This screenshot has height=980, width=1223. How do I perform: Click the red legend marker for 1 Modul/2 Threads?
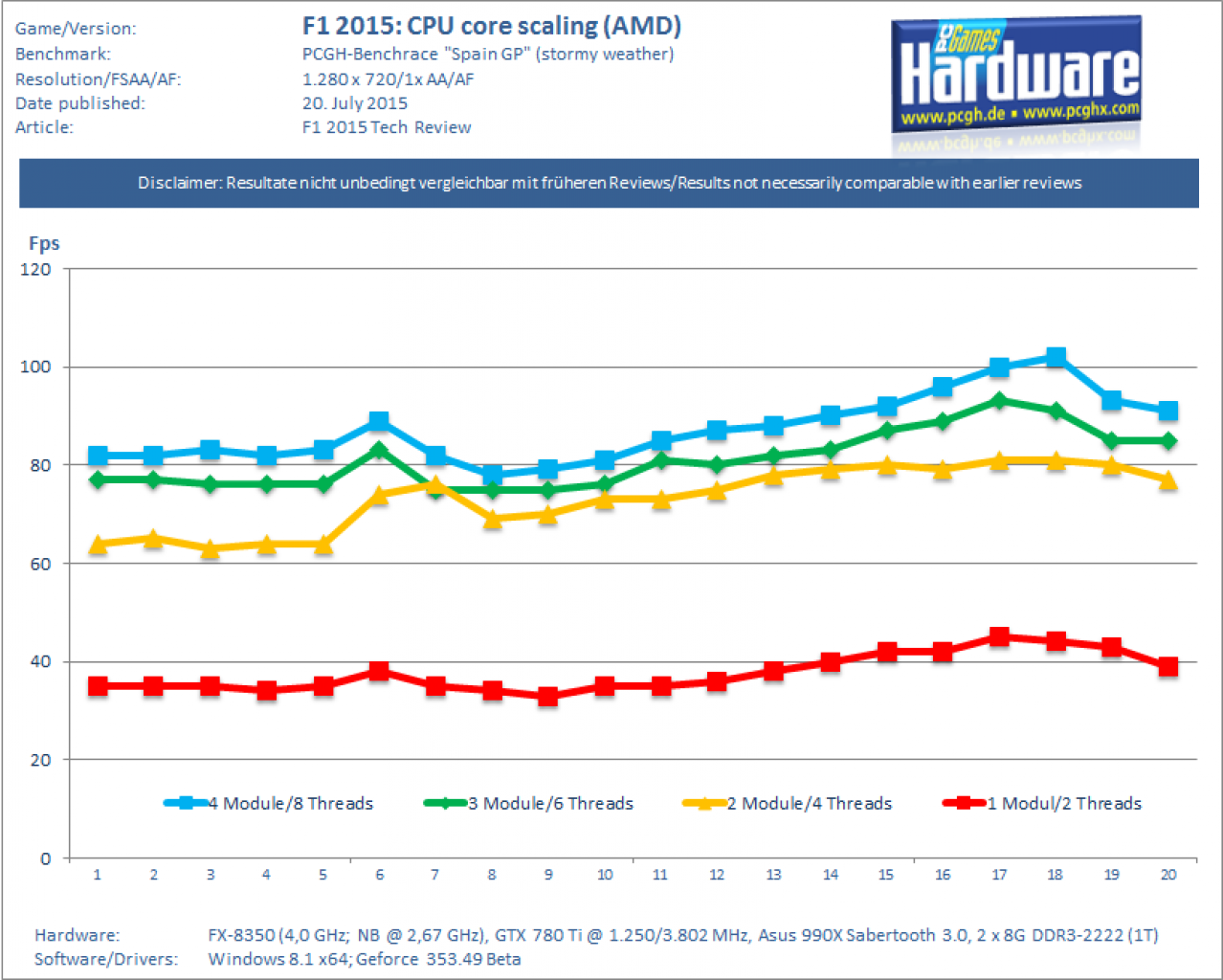coord(965,803)
